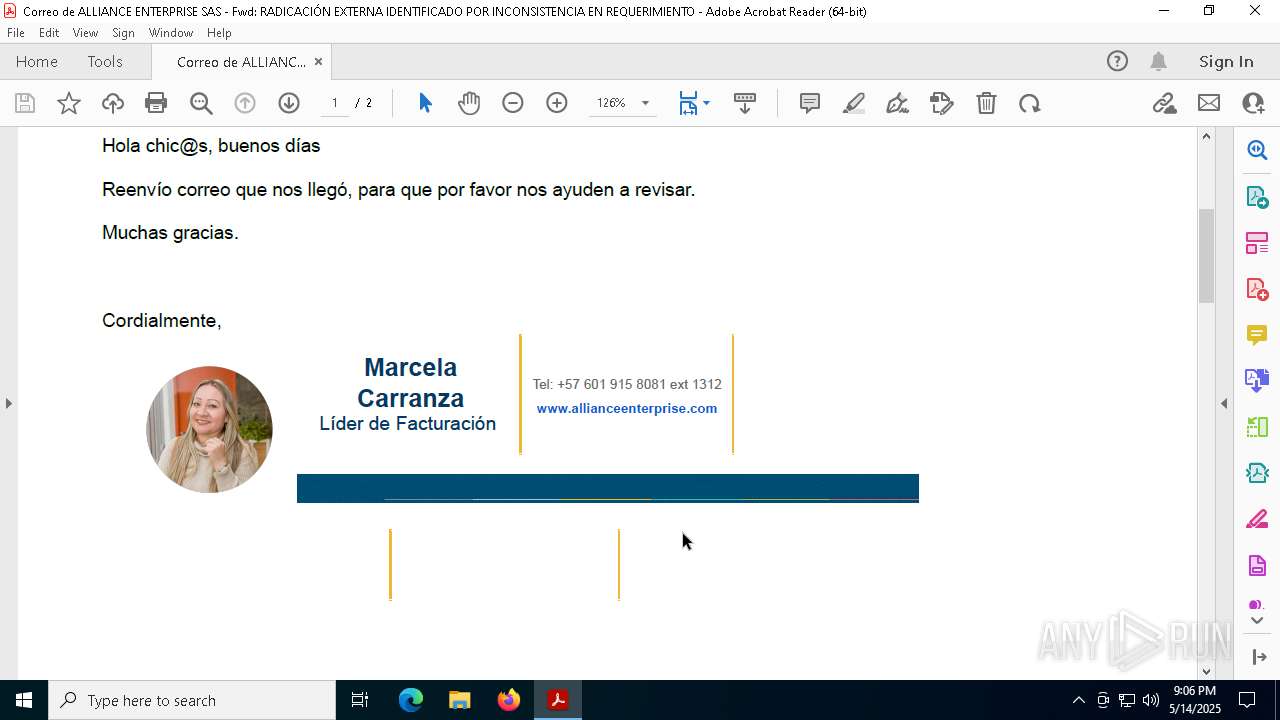Upload the file via the cloud icon
This screenshot has width=1280, height=720.
113,103
